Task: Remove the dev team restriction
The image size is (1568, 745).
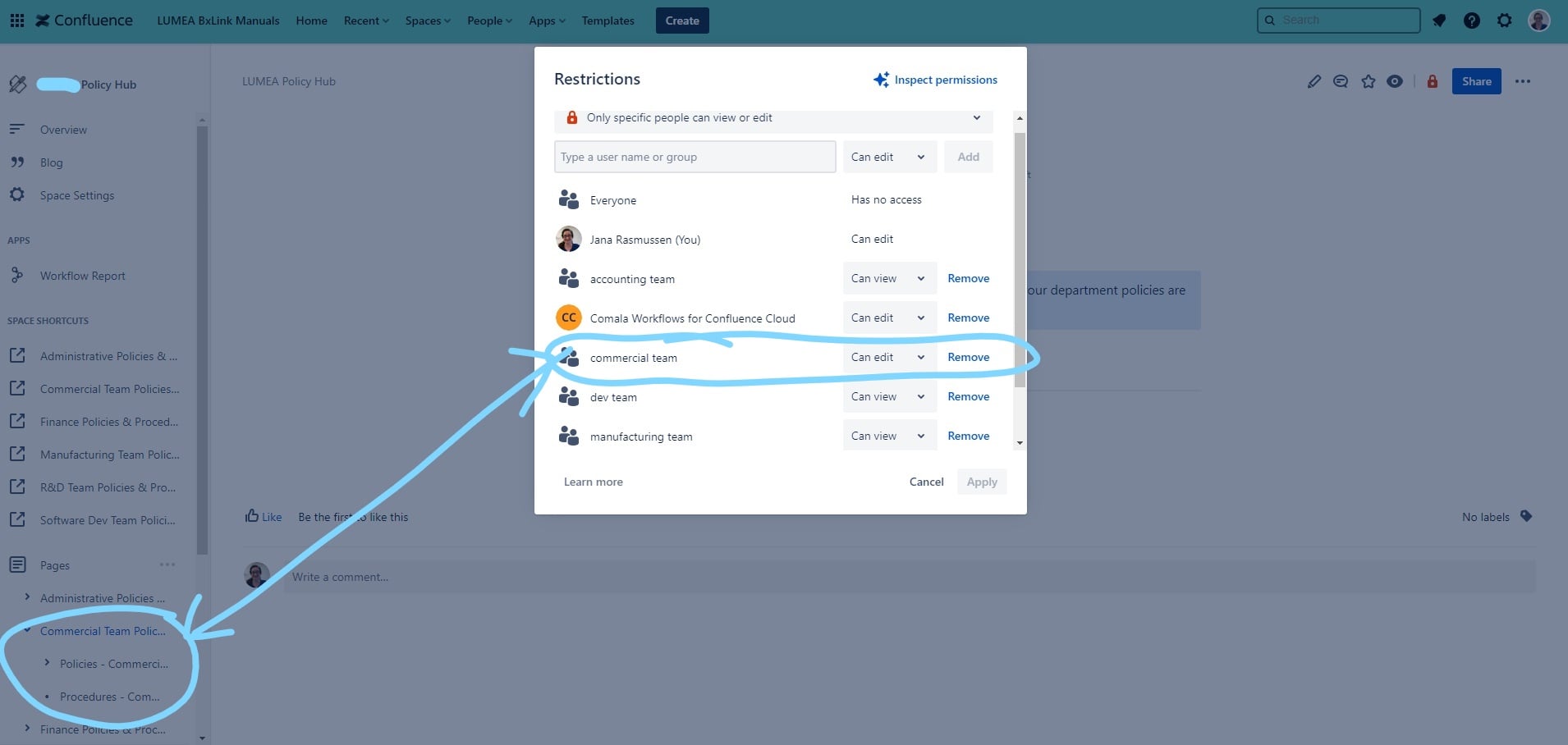Action: (x=968, y=396)
